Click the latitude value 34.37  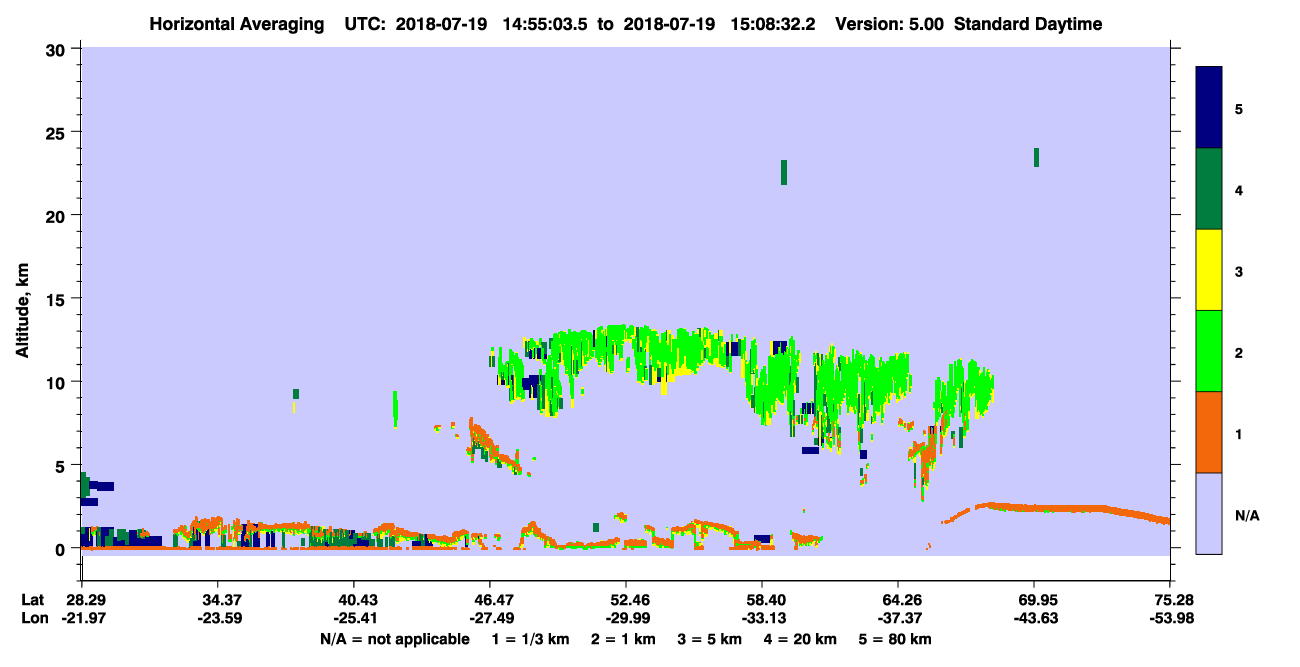(217, 600)
